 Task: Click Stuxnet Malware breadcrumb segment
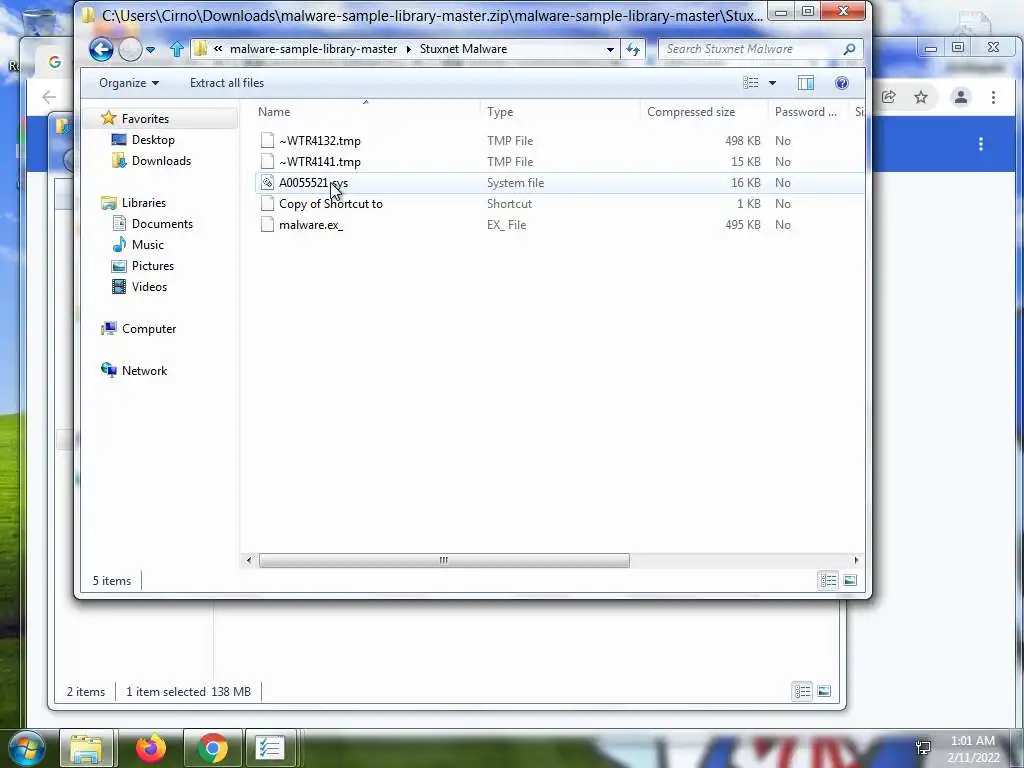click(x=463, y=49)
